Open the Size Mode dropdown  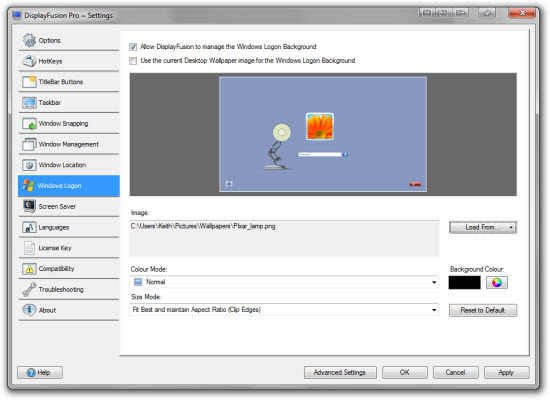pos(284,310)
